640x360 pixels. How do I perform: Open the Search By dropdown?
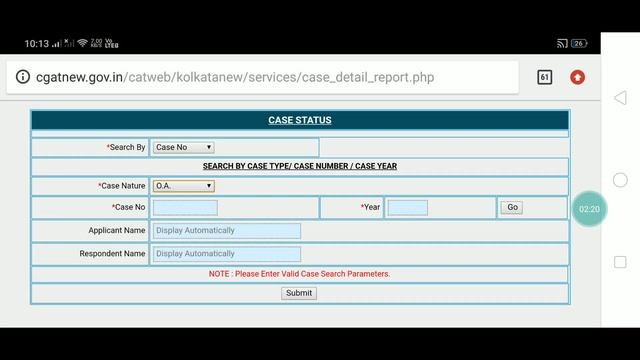coord(184,147)
